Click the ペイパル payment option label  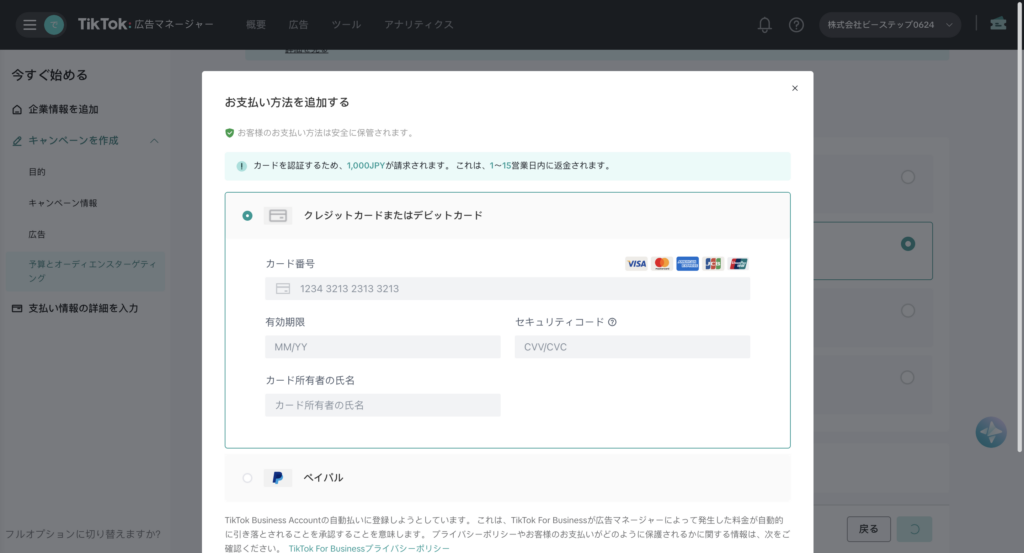323,478
